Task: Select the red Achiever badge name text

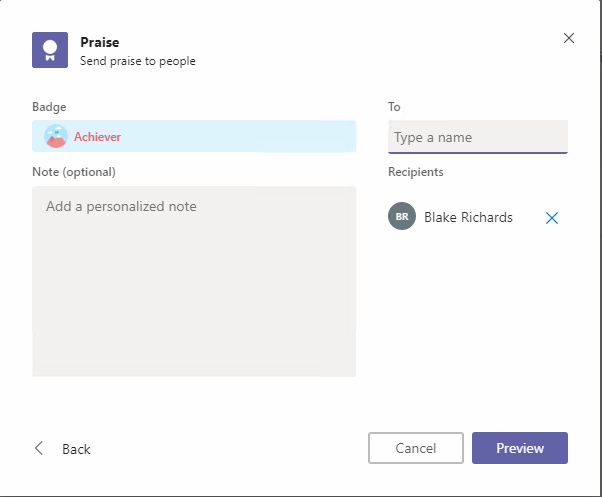Action: pyautogui.click(x=97, y=137)
